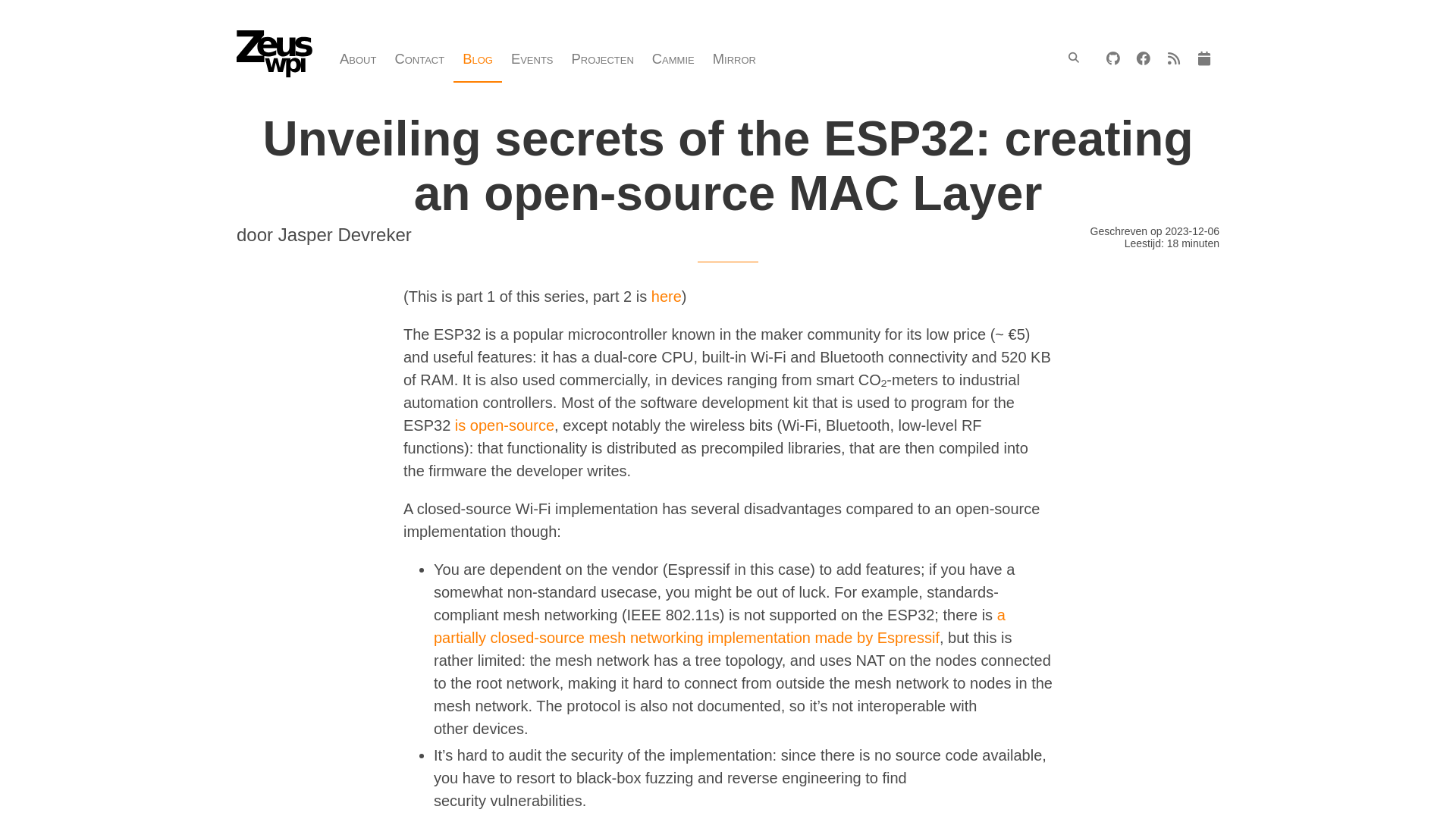Image resolution: width=1456 pixels, height=819 pixels.
Task: Select the Events menu item
Action: 531,59
